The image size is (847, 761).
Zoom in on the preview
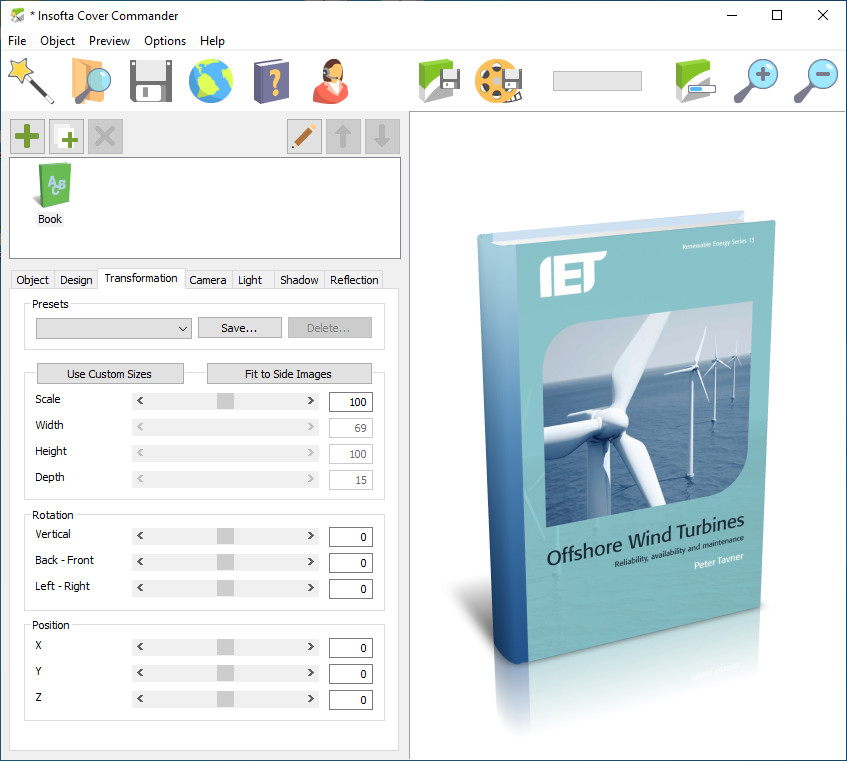click(x=755, y=80)
